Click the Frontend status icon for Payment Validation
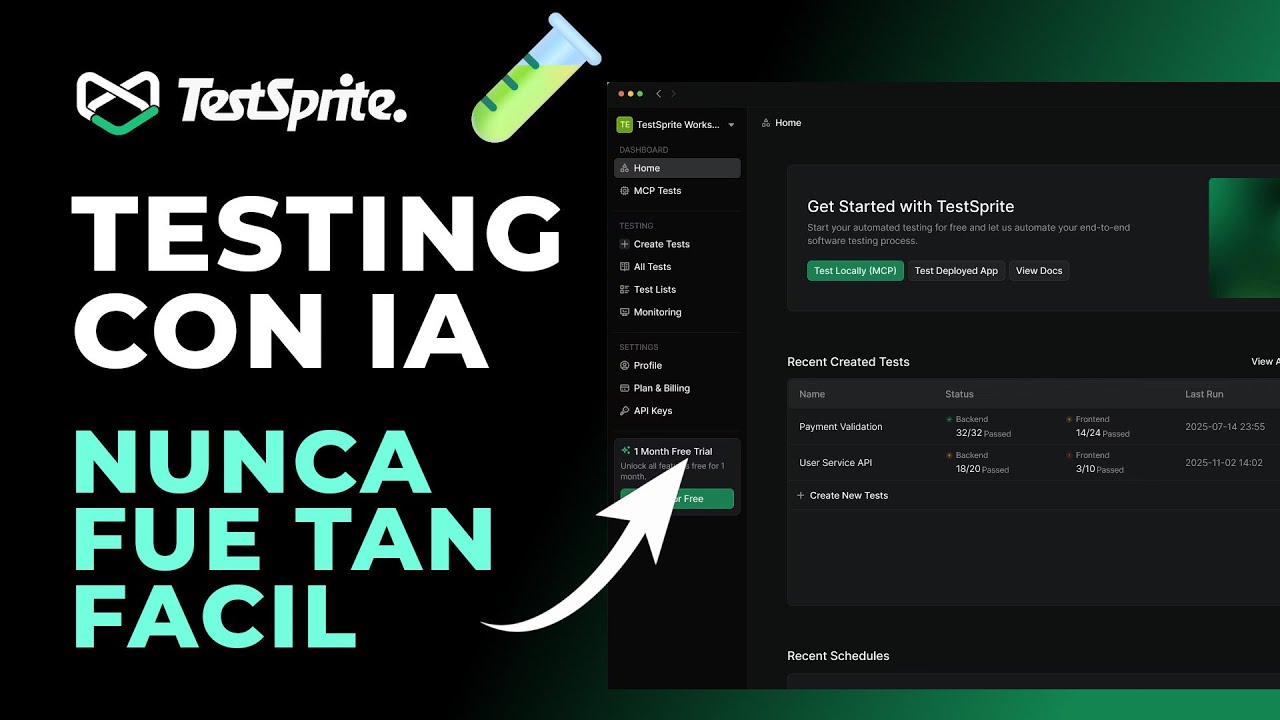 (1069, 420)
